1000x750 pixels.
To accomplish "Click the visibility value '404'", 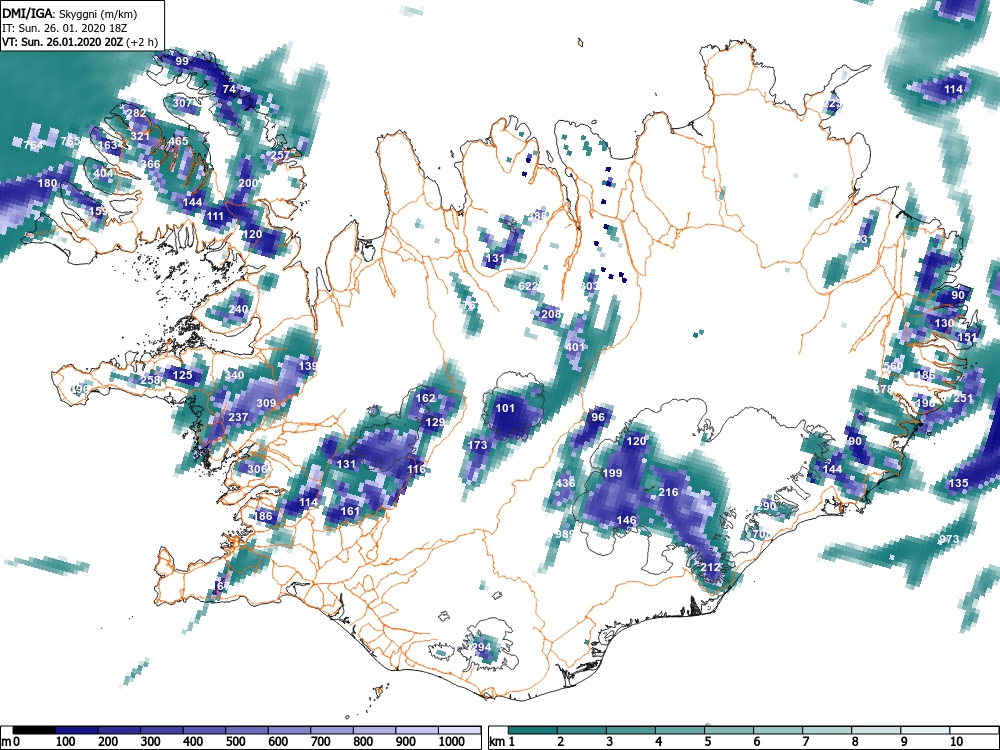I will [103, 173].
